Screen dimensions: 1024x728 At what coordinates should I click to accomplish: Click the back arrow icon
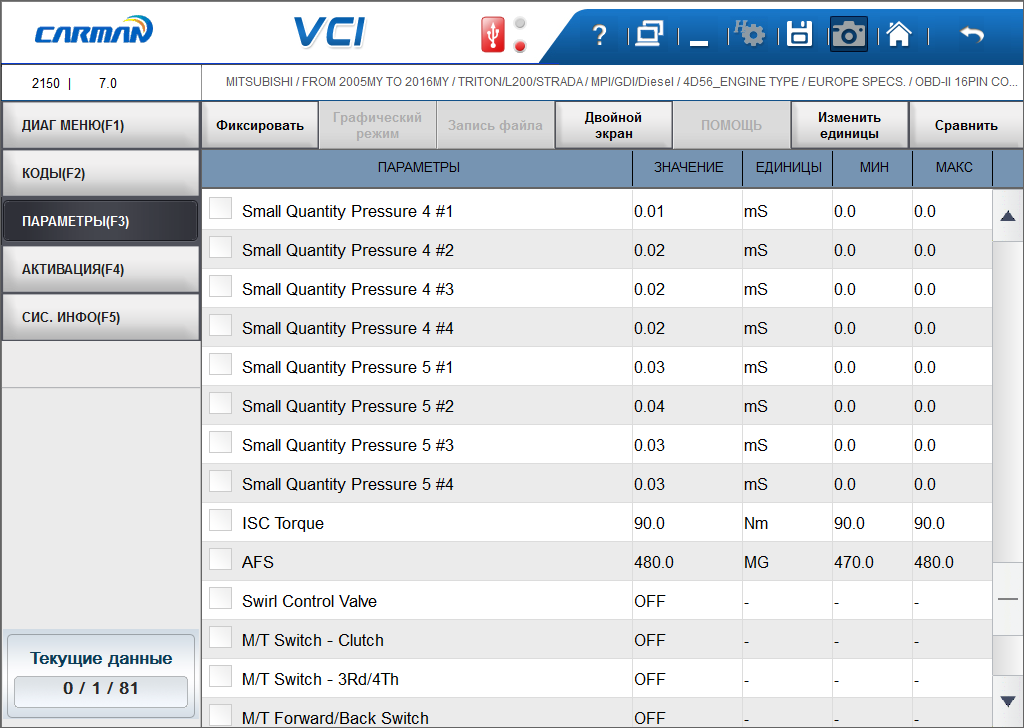971,34
